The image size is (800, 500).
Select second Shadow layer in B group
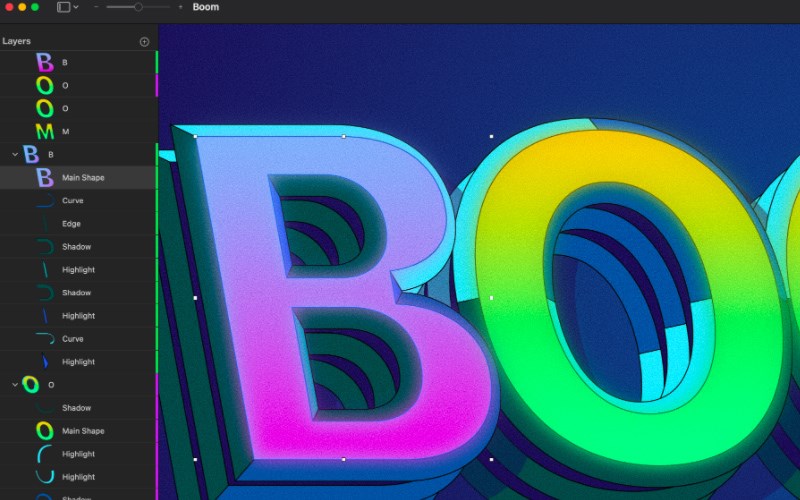(x=79, y=292)
